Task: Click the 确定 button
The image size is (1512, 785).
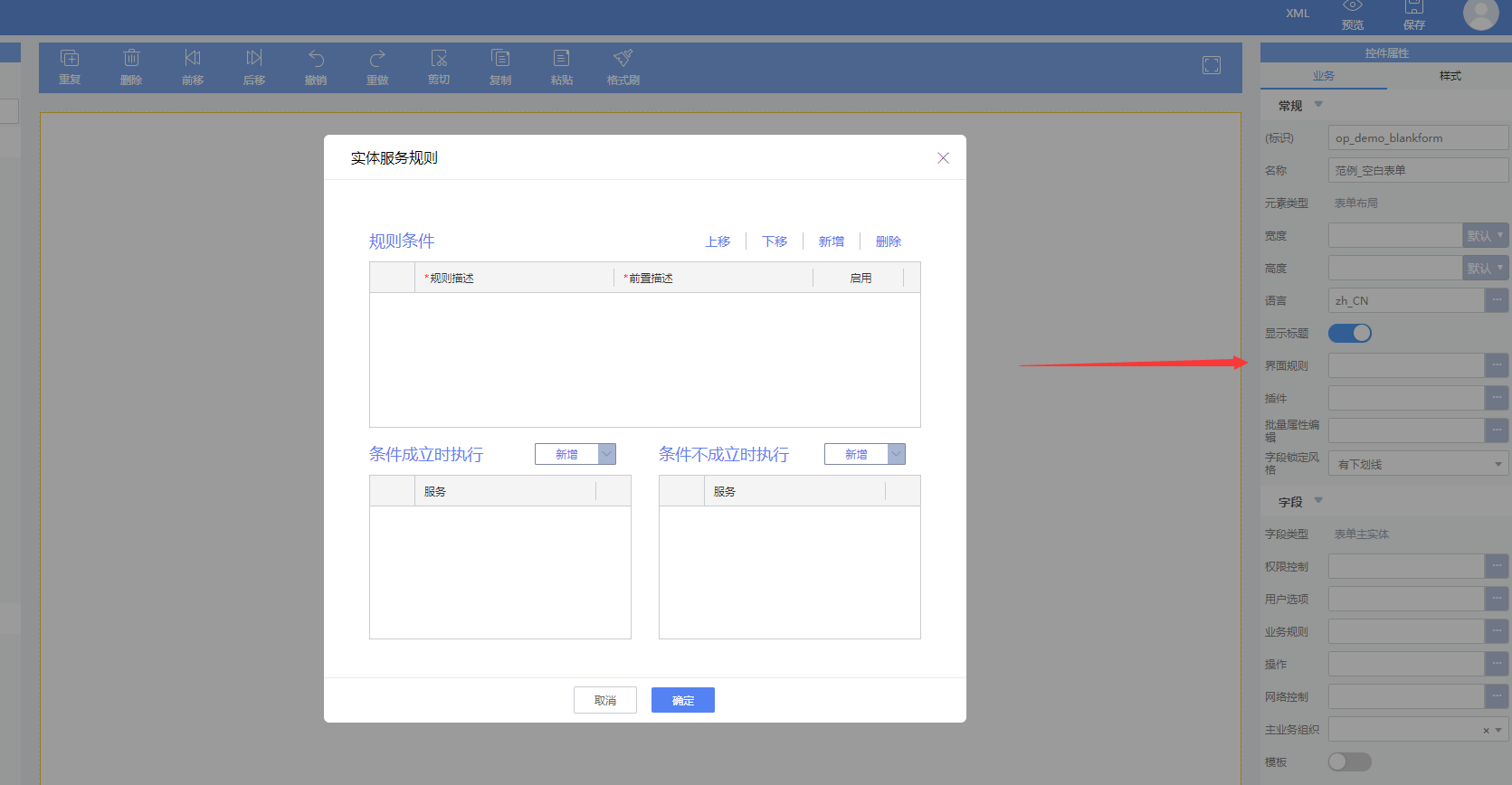Action: 683,700
